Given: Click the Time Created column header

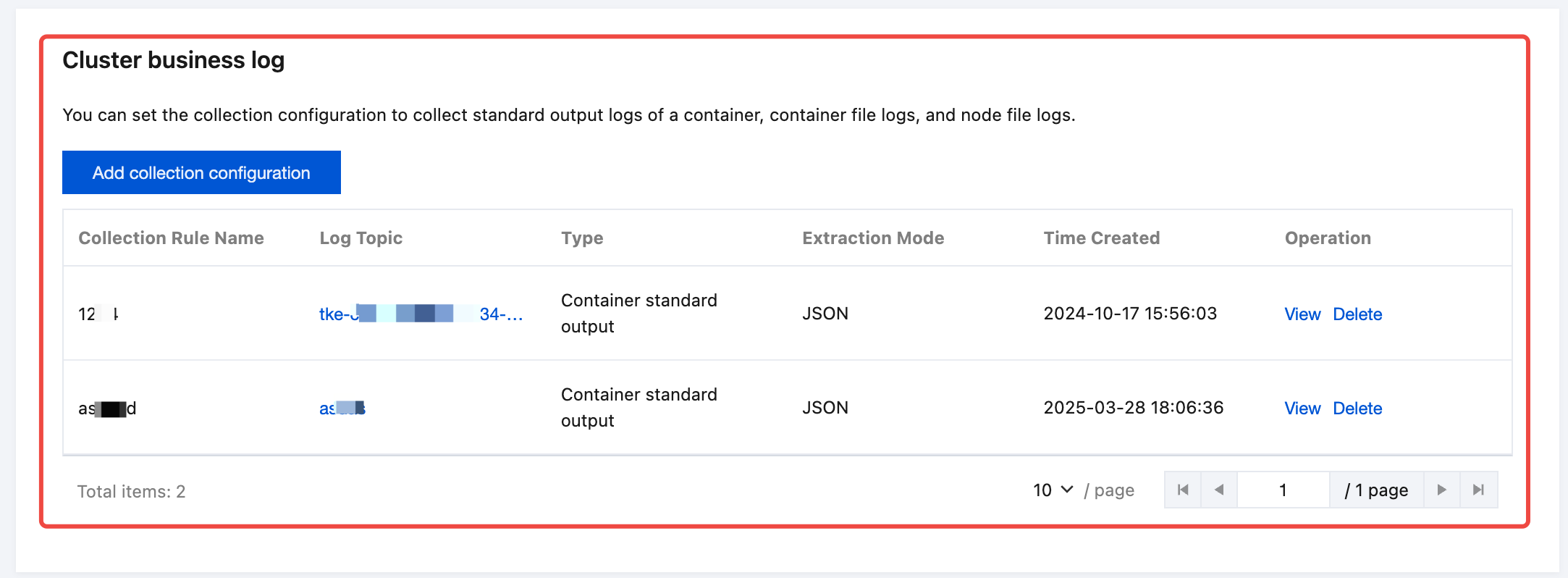Looking at the screenshot, I should 1101,238.
